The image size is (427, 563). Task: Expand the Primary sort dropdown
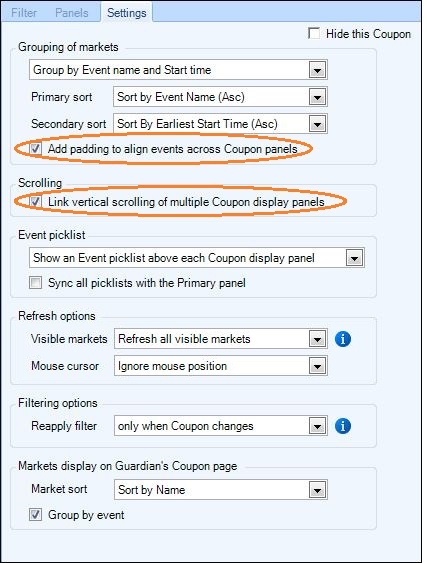tap(317, 97)
